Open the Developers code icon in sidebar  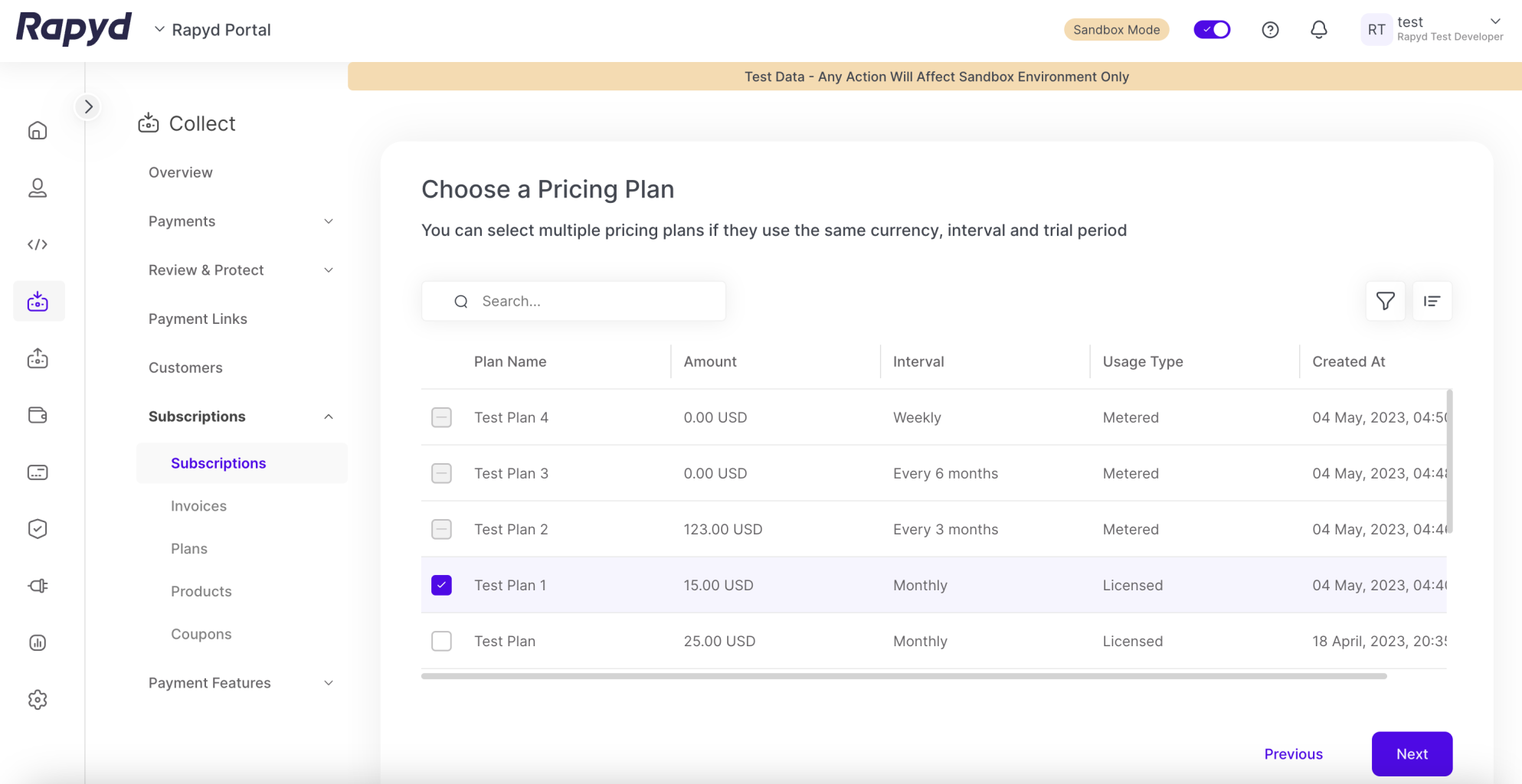(x=38, y=244)
